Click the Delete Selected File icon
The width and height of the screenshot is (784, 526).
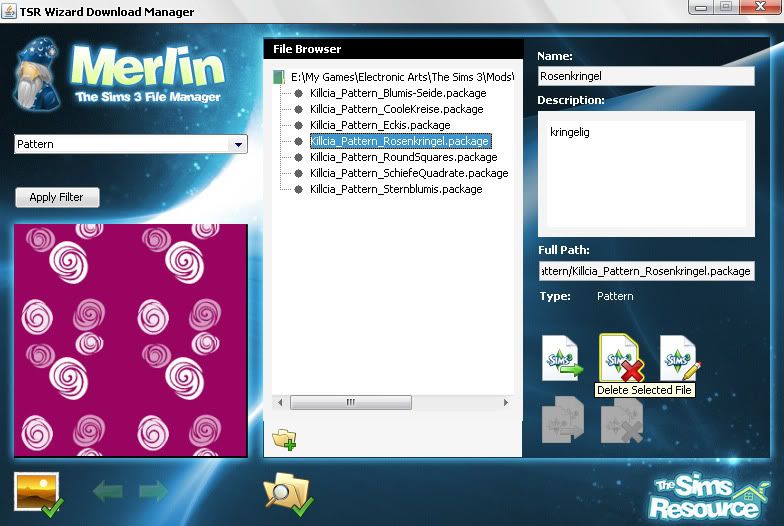tap(621, 358)
